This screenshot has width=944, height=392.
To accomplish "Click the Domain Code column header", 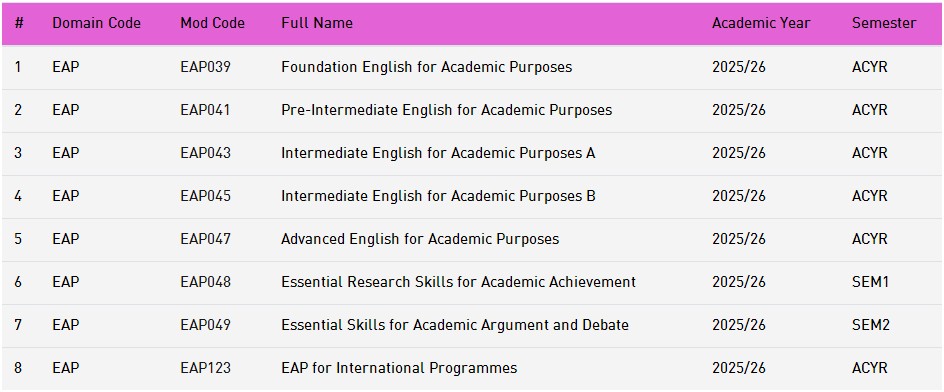I will click(96, 23).
